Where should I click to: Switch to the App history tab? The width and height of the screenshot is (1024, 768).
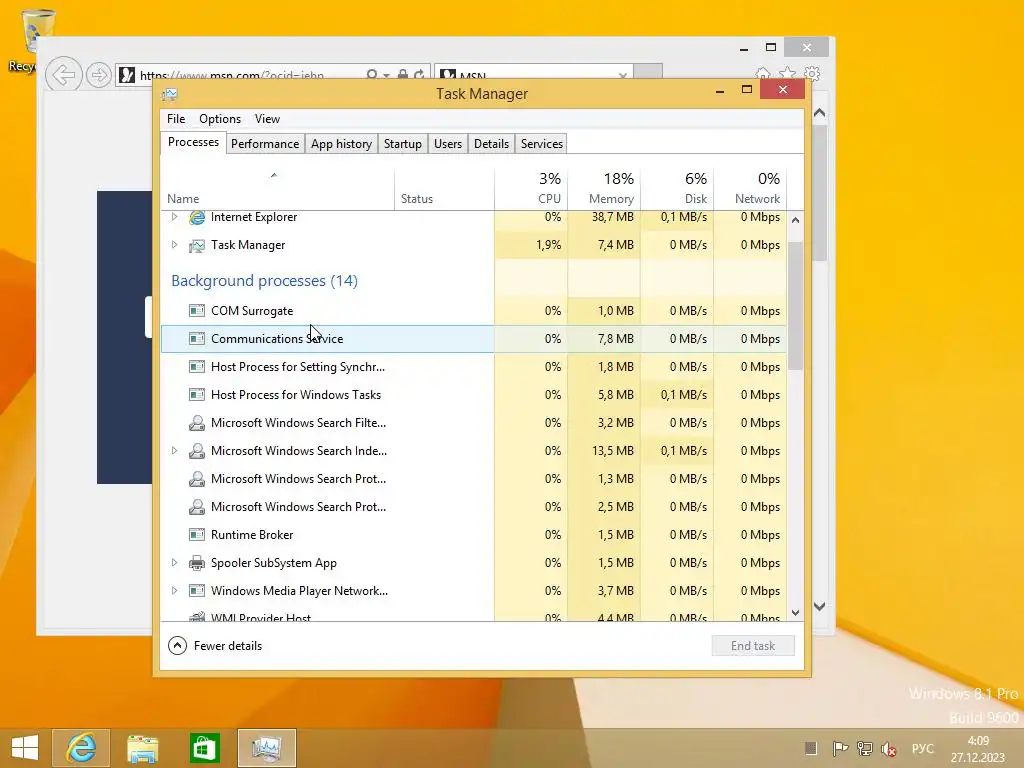point(341,144)
